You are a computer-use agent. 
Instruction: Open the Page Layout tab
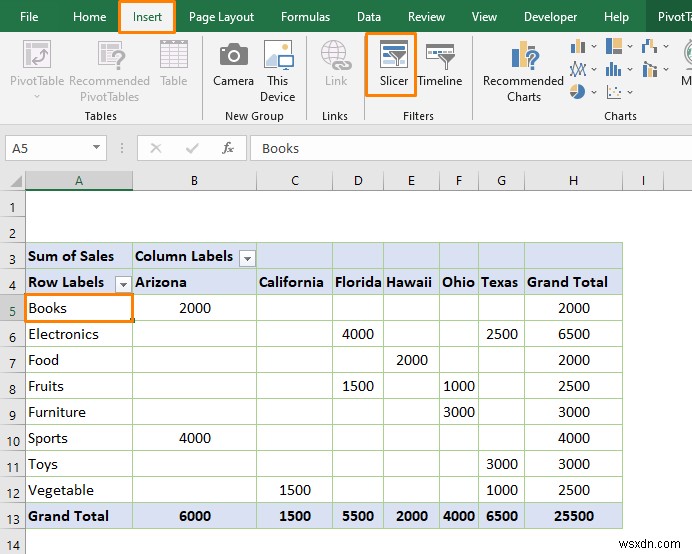221,17
